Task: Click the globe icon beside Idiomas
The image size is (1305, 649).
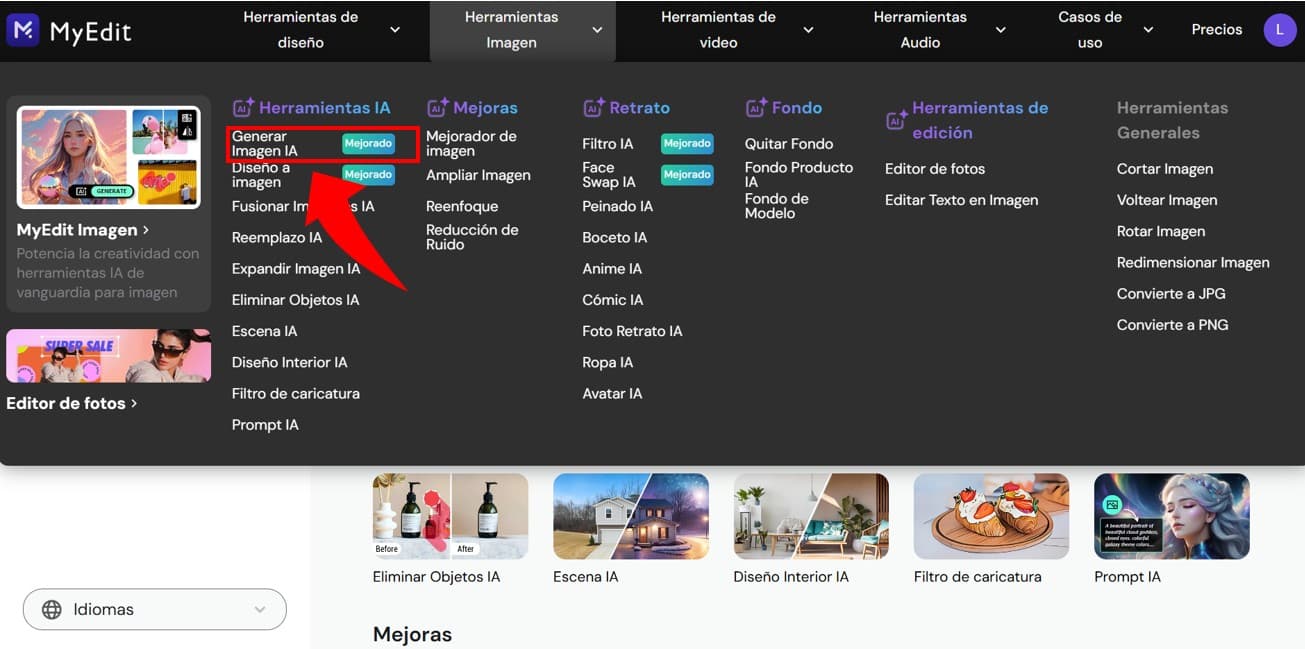Action: (x=52, y=609)
